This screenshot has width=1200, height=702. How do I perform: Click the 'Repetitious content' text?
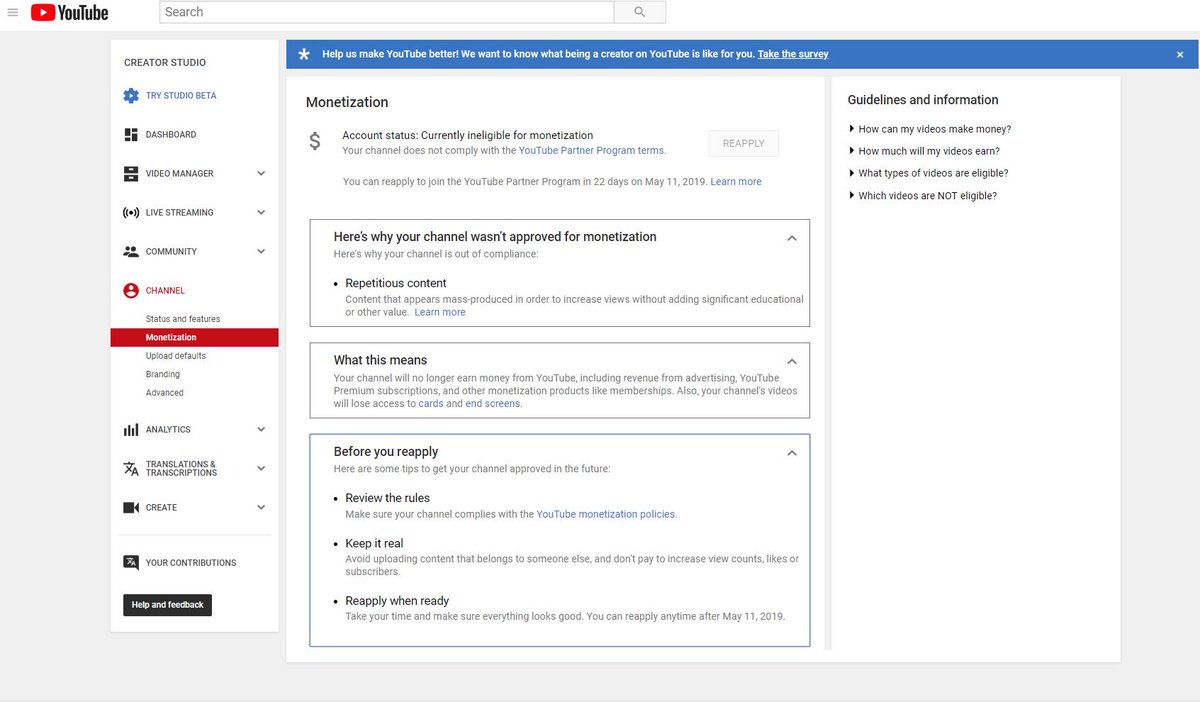[x=396, y=283]
